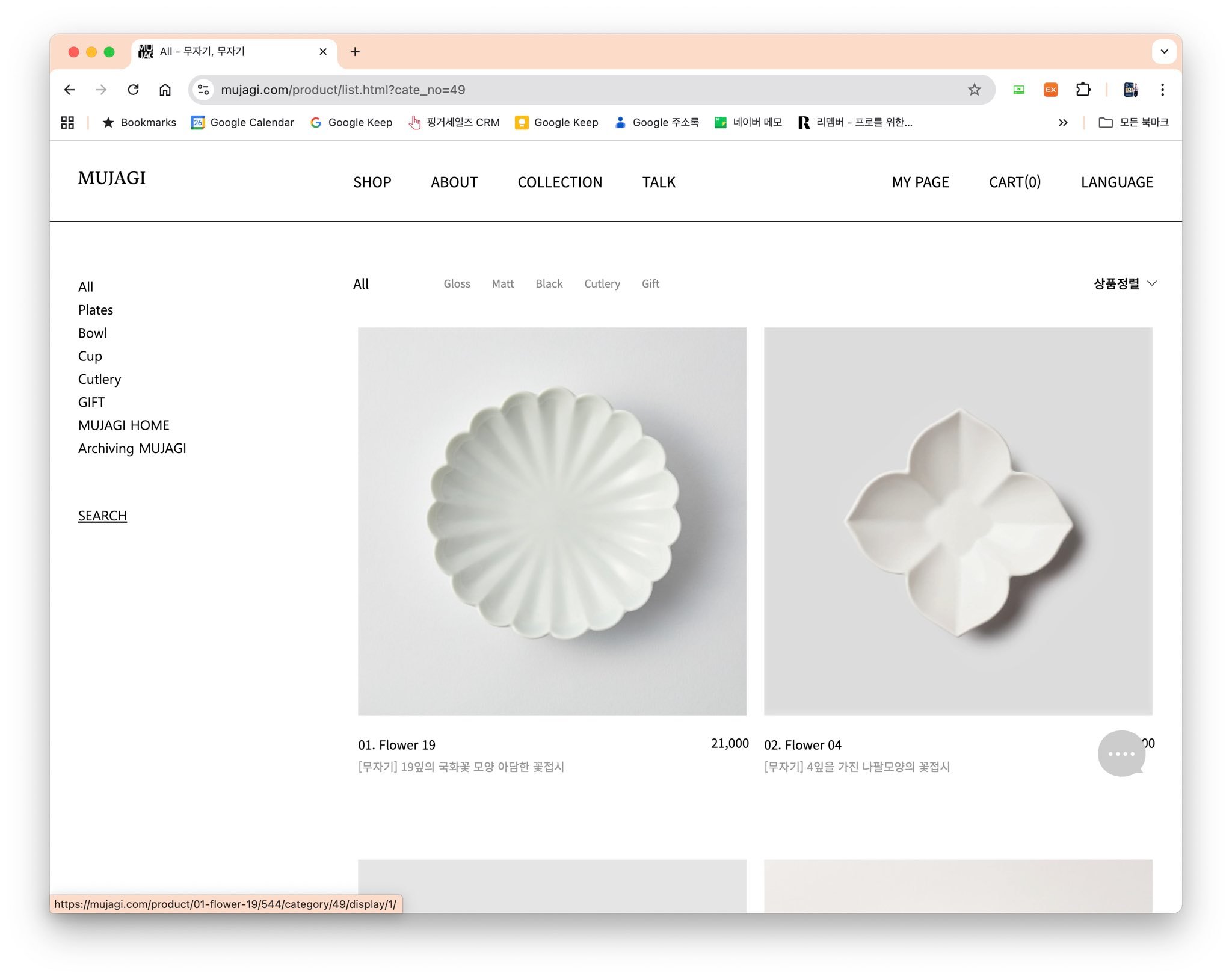1232x979 pixels.
Task: Open Chrome three-dot menu
Action: (x=1162, y=90)
